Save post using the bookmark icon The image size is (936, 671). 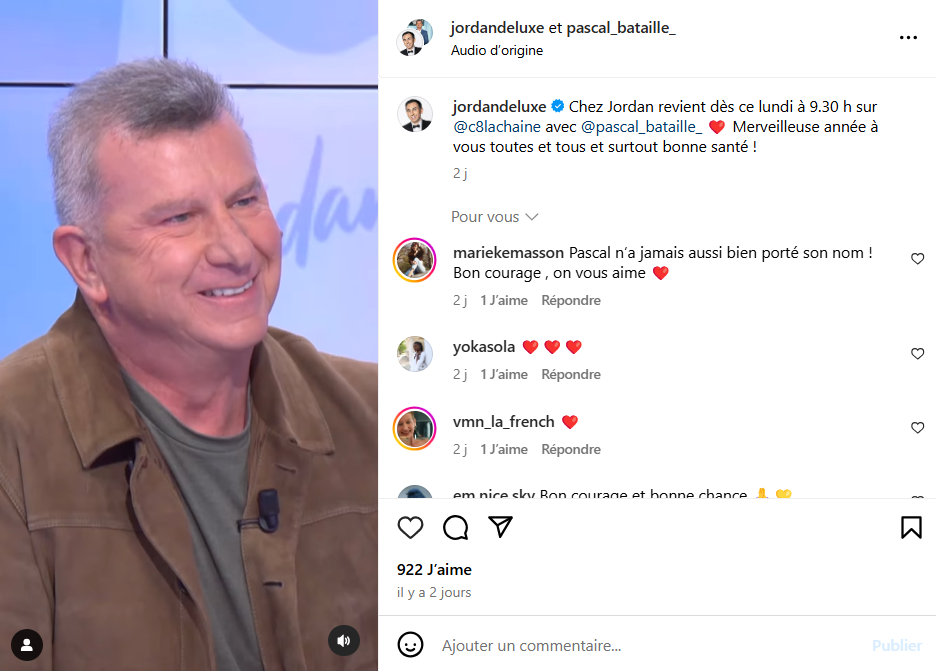[911, 527]
